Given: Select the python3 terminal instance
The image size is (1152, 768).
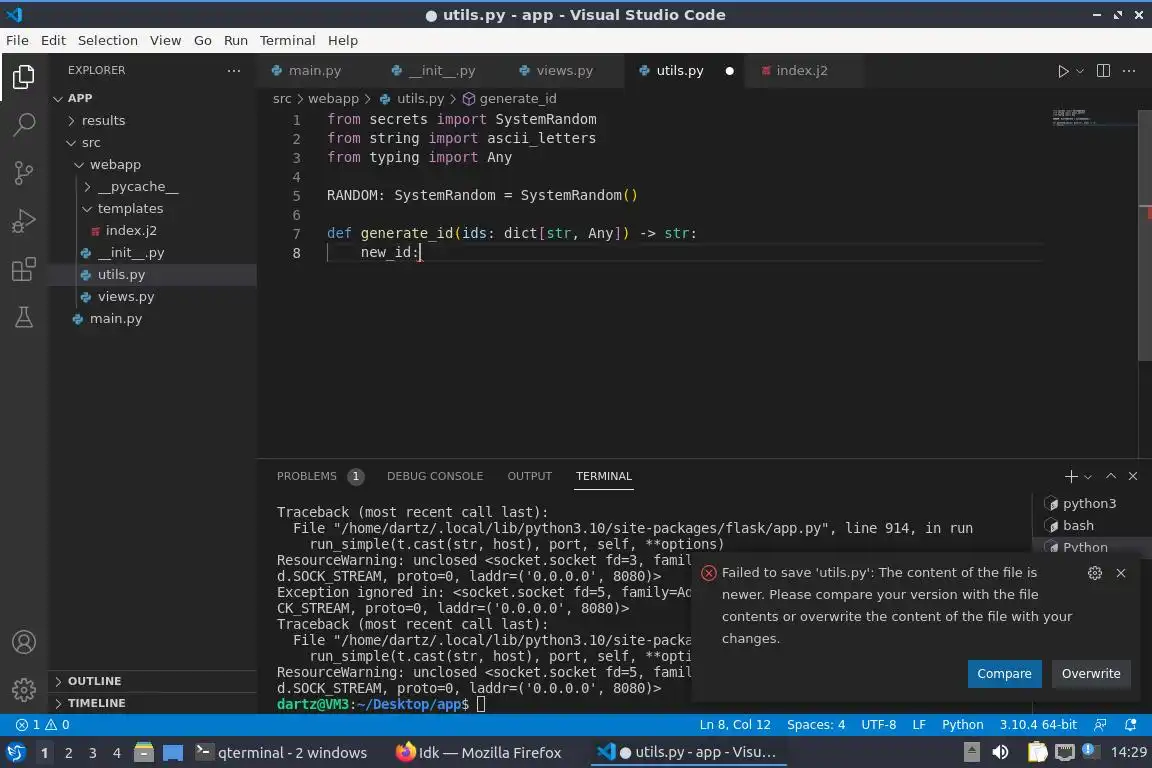Looking at the screenshot, I should [1090, 503].
